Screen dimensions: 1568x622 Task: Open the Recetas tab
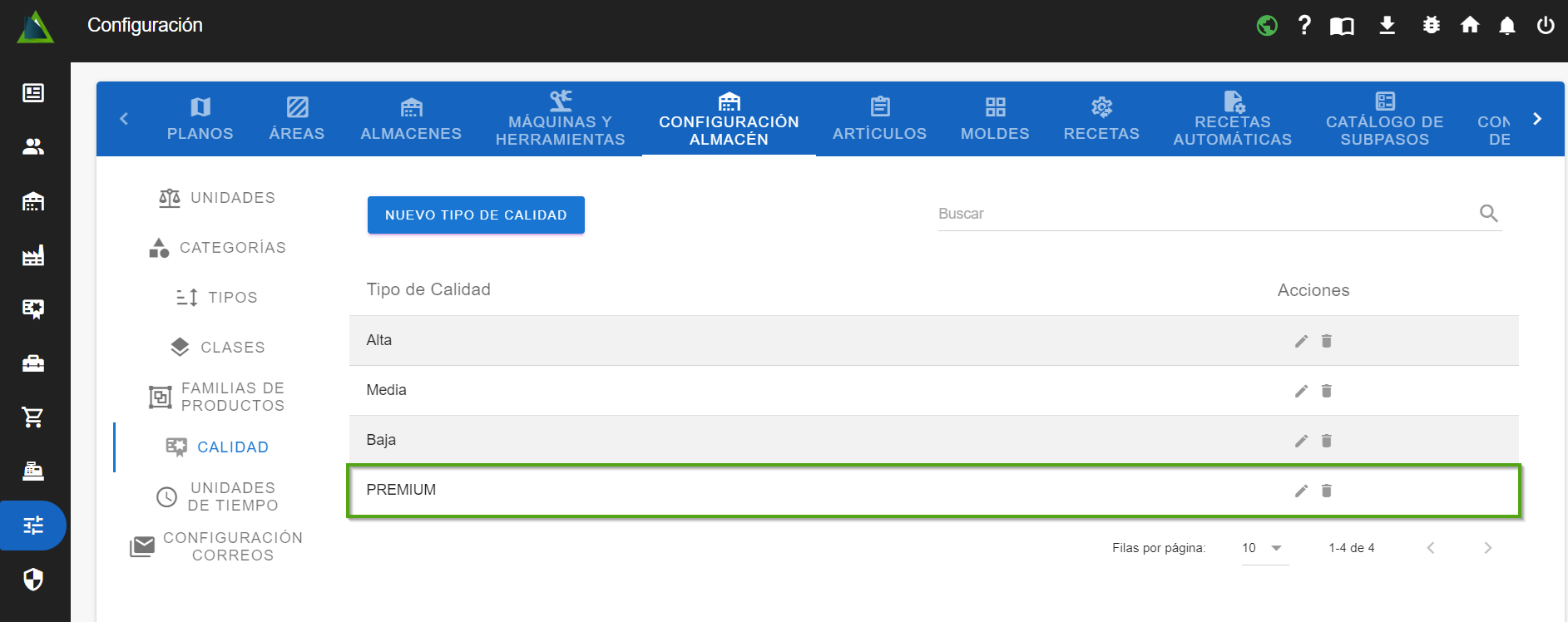[x=1101, y=119]
